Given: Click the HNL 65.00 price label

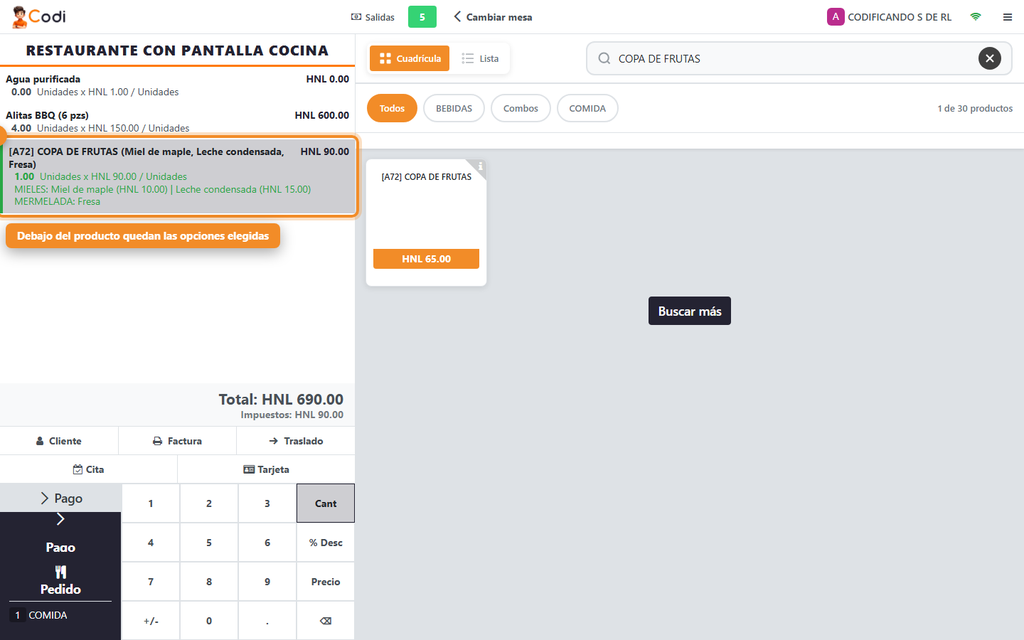Looking at the screenshot, I should pyautogui.click(x=426, y=259).
